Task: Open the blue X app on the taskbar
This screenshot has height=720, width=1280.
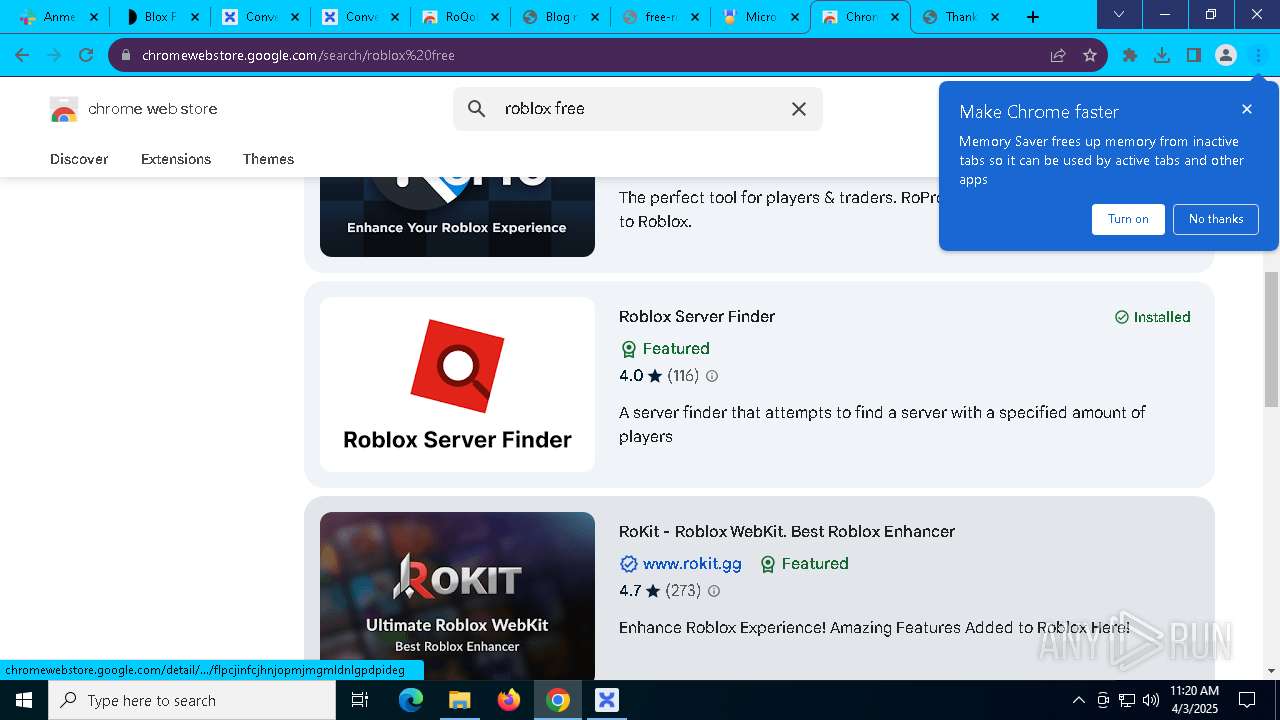Action: [607, 700]
